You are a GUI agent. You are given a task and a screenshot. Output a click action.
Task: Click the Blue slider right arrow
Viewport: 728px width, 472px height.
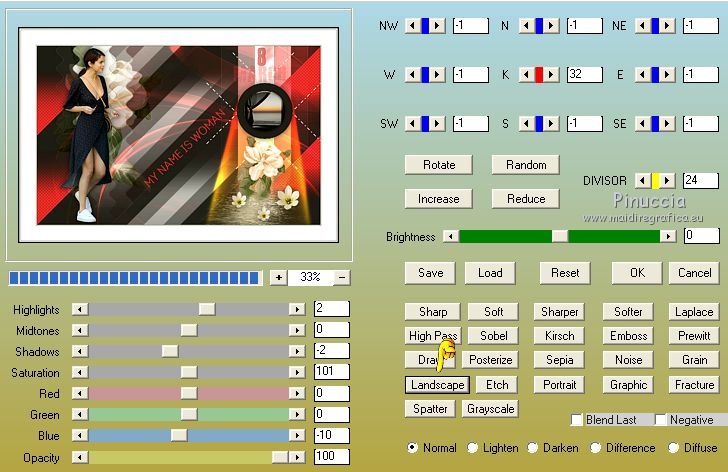point(297,435)
